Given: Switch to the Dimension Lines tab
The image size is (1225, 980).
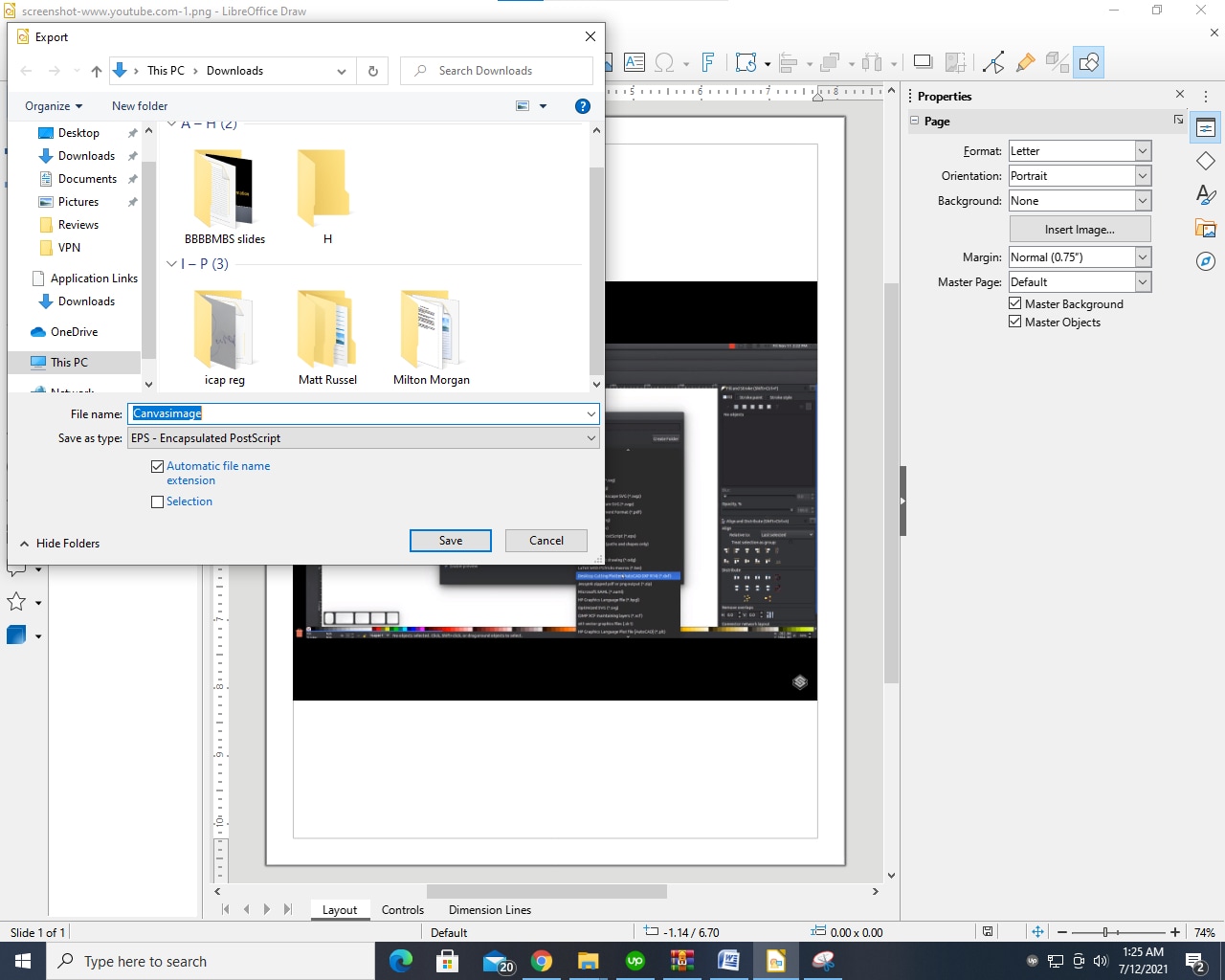Looking at the screenshot, I should click(490, 910).
